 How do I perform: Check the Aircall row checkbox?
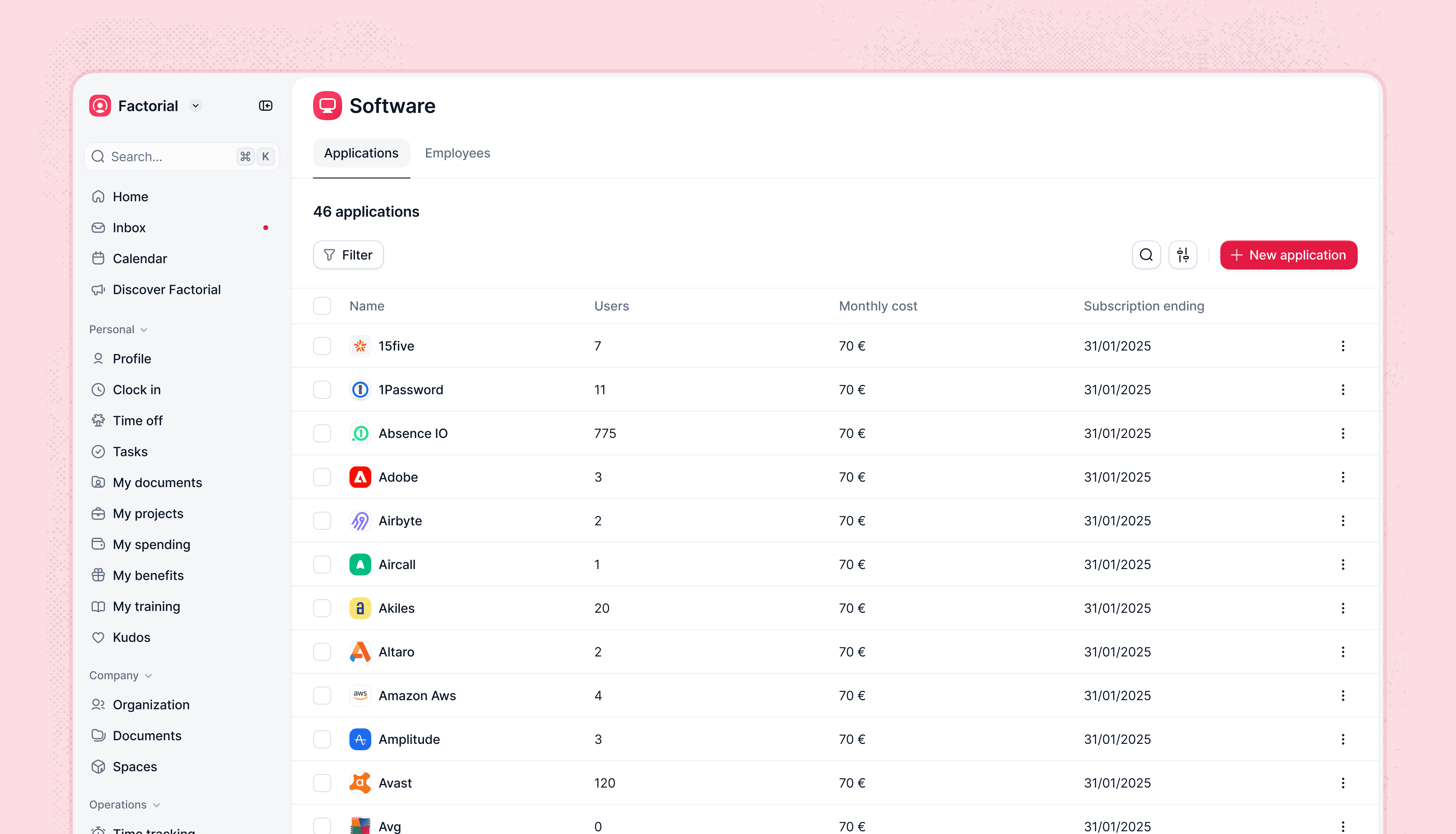322,565
